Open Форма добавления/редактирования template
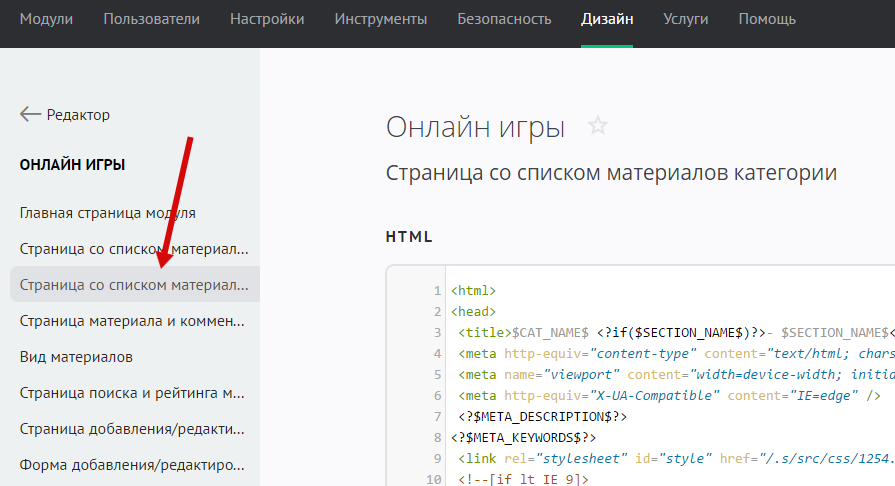The height and width of the screenshot is (486, 895). tap(132, 465)
